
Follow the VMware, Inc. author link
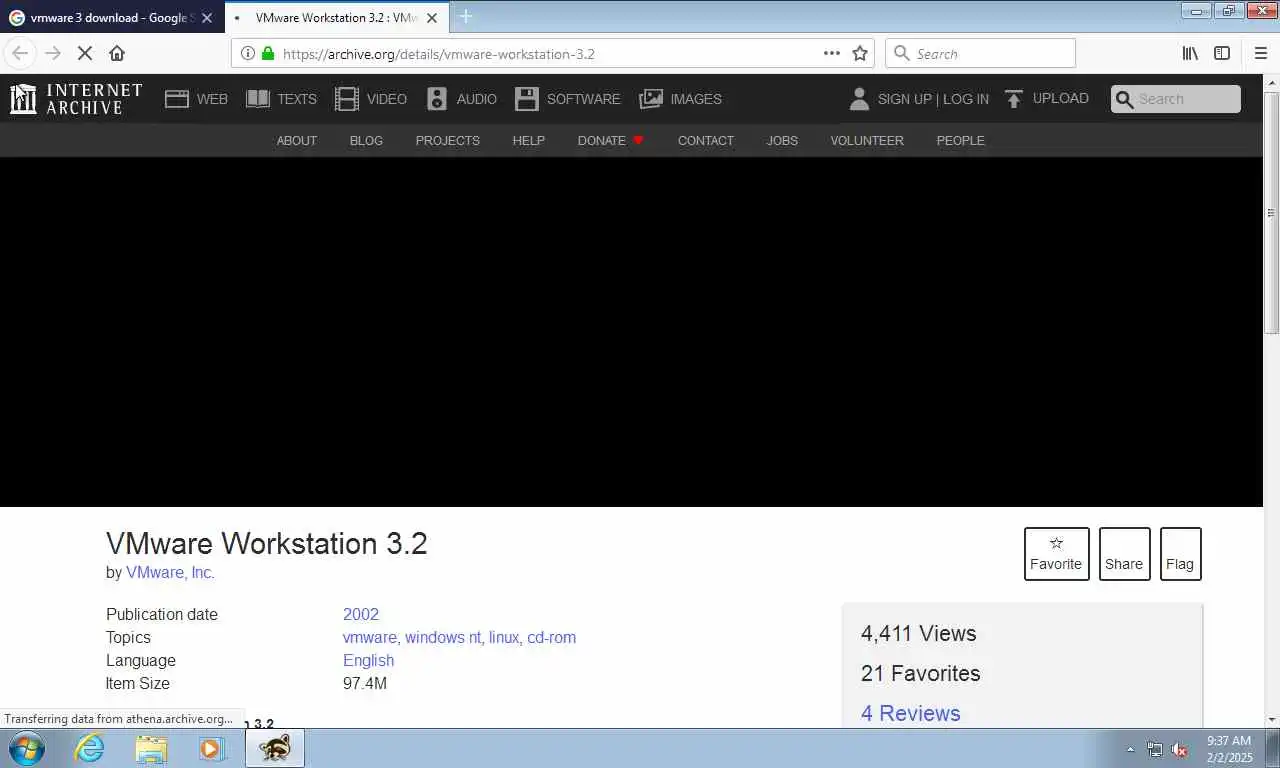click(x=170, y=573)
